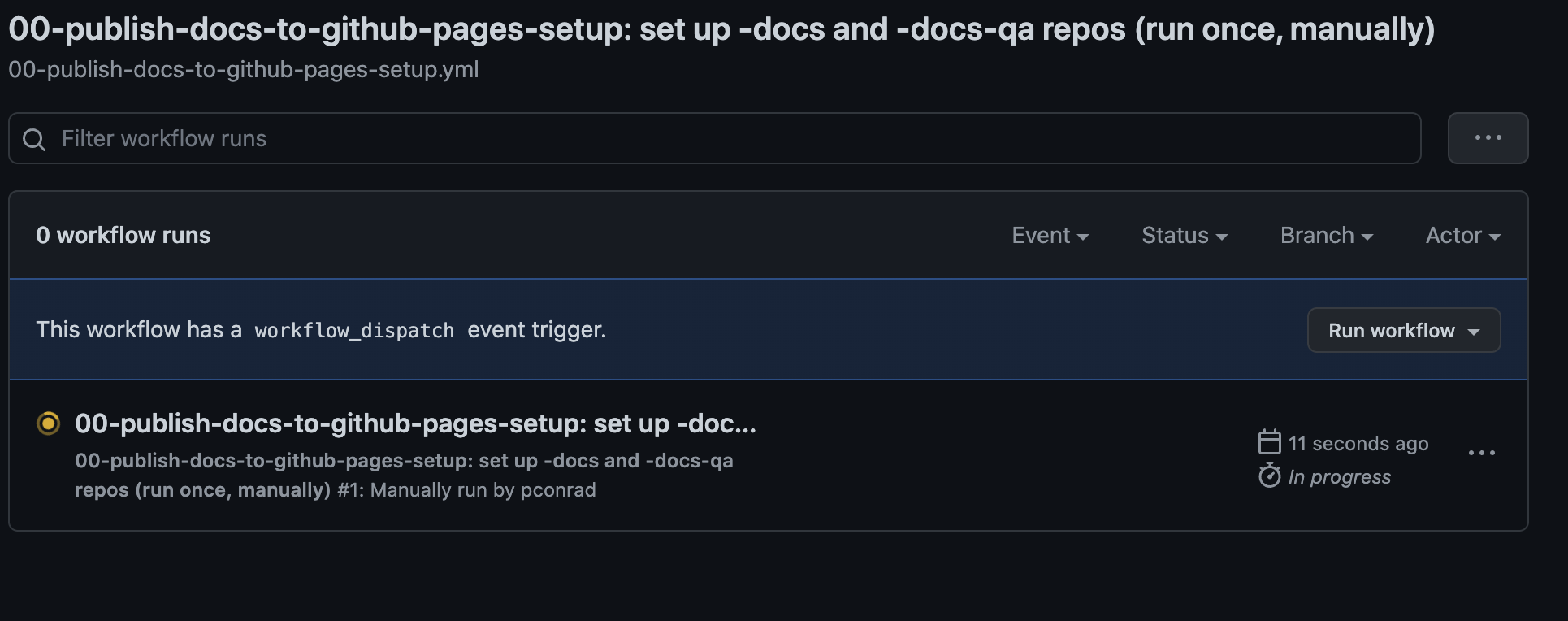Click the search magnifier icon in filter bar
The image size is (1568, 621).
click(x=33, y=138)
